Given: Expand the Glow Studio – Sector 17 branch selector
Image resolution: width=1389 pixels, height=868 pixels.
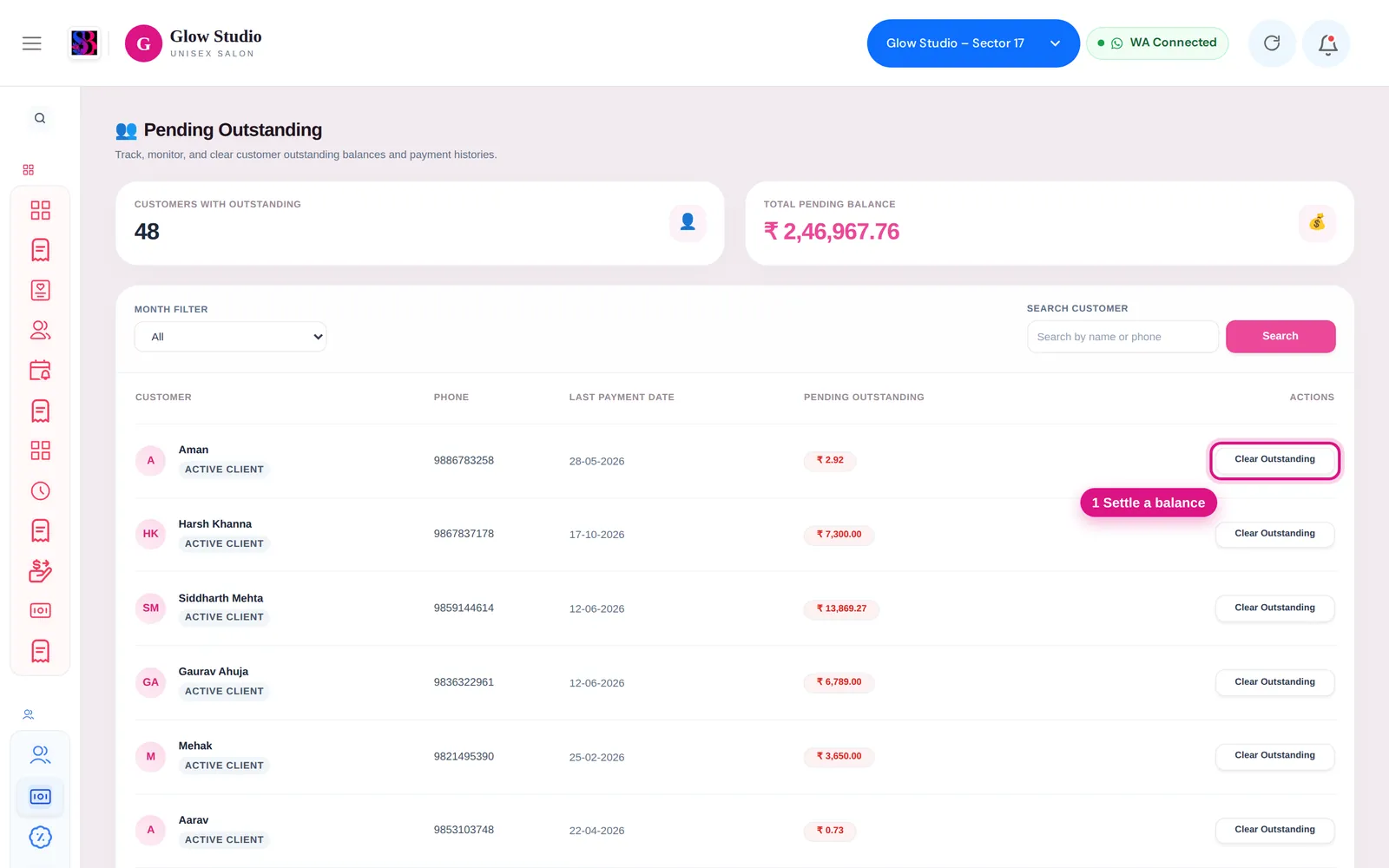Looking at the screenshot, I should pyautogui.click(x=973, y=43).
